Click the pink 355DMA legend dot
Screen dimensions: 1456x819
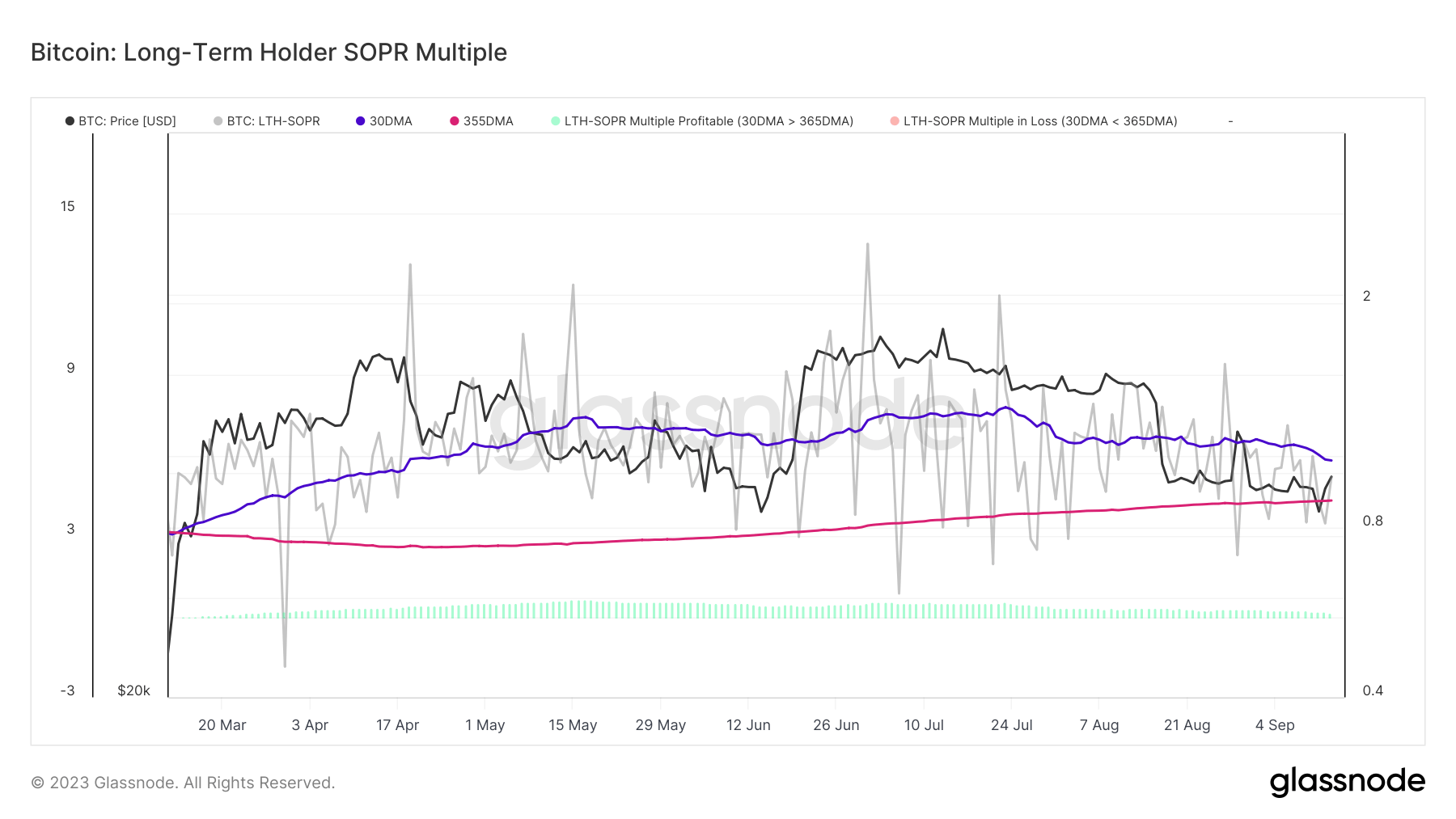point(455,121)
